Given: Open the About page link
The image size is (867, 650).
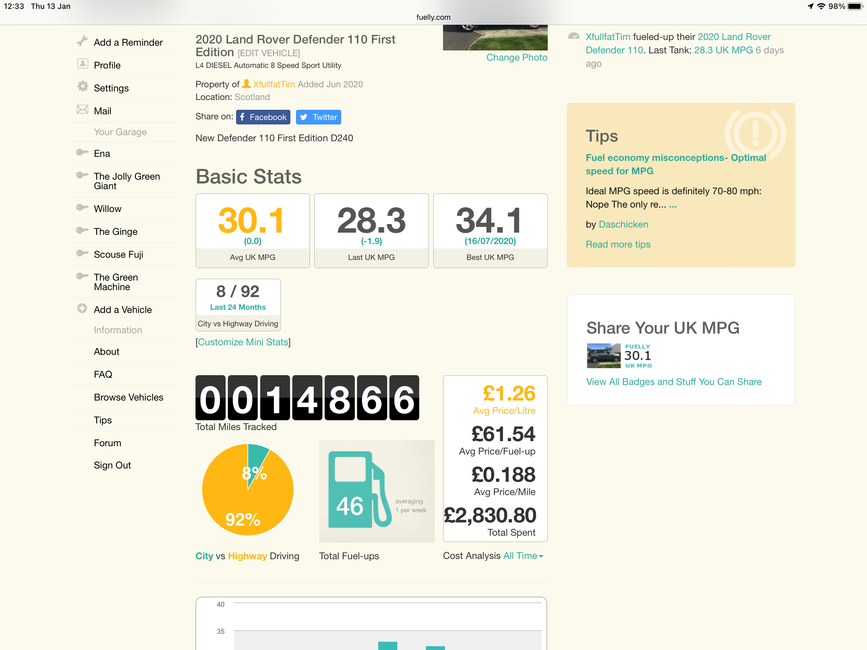Looking at the screenshot, I should point(106,352).
